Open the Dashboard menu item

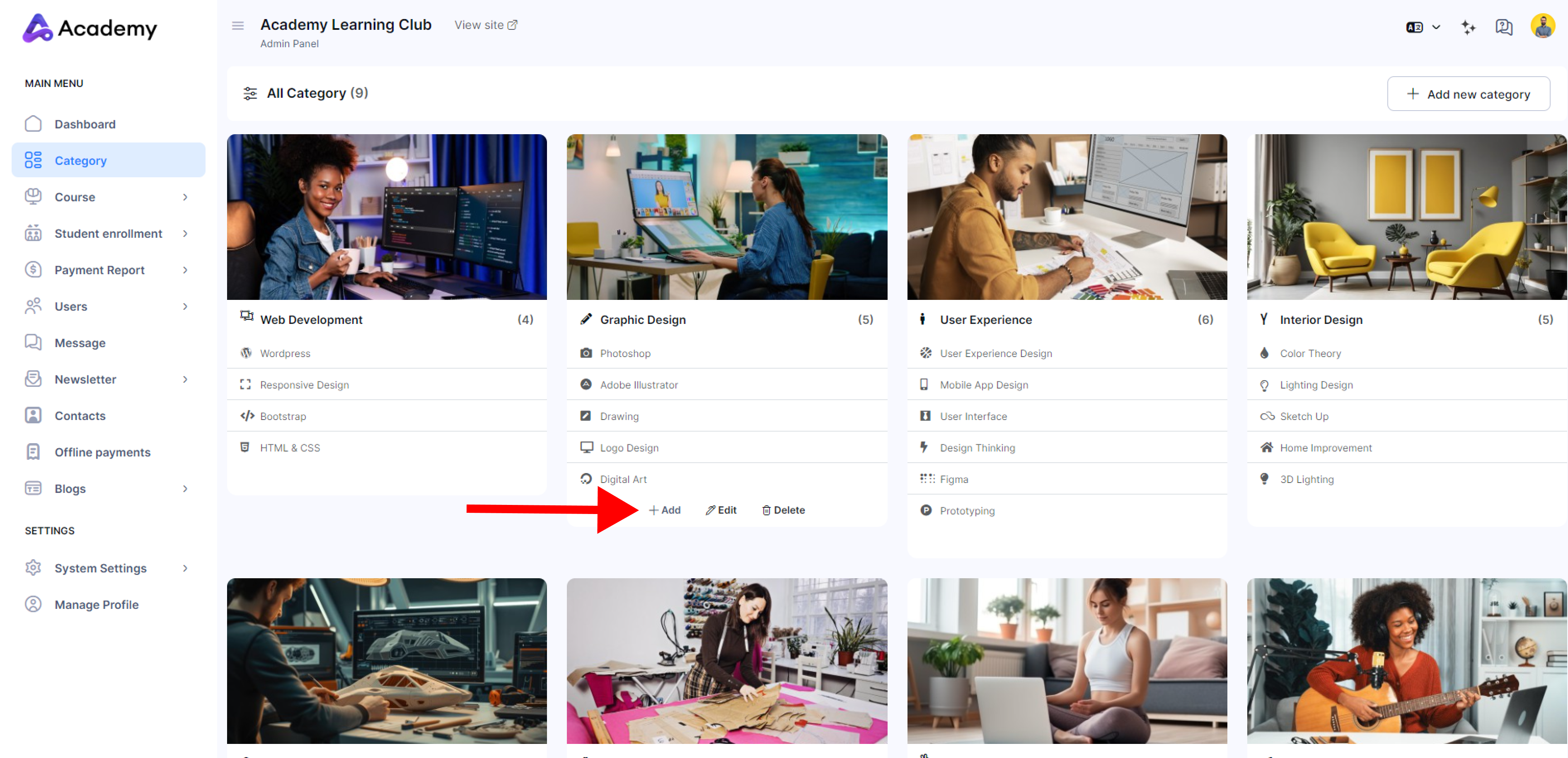(85, 124)
